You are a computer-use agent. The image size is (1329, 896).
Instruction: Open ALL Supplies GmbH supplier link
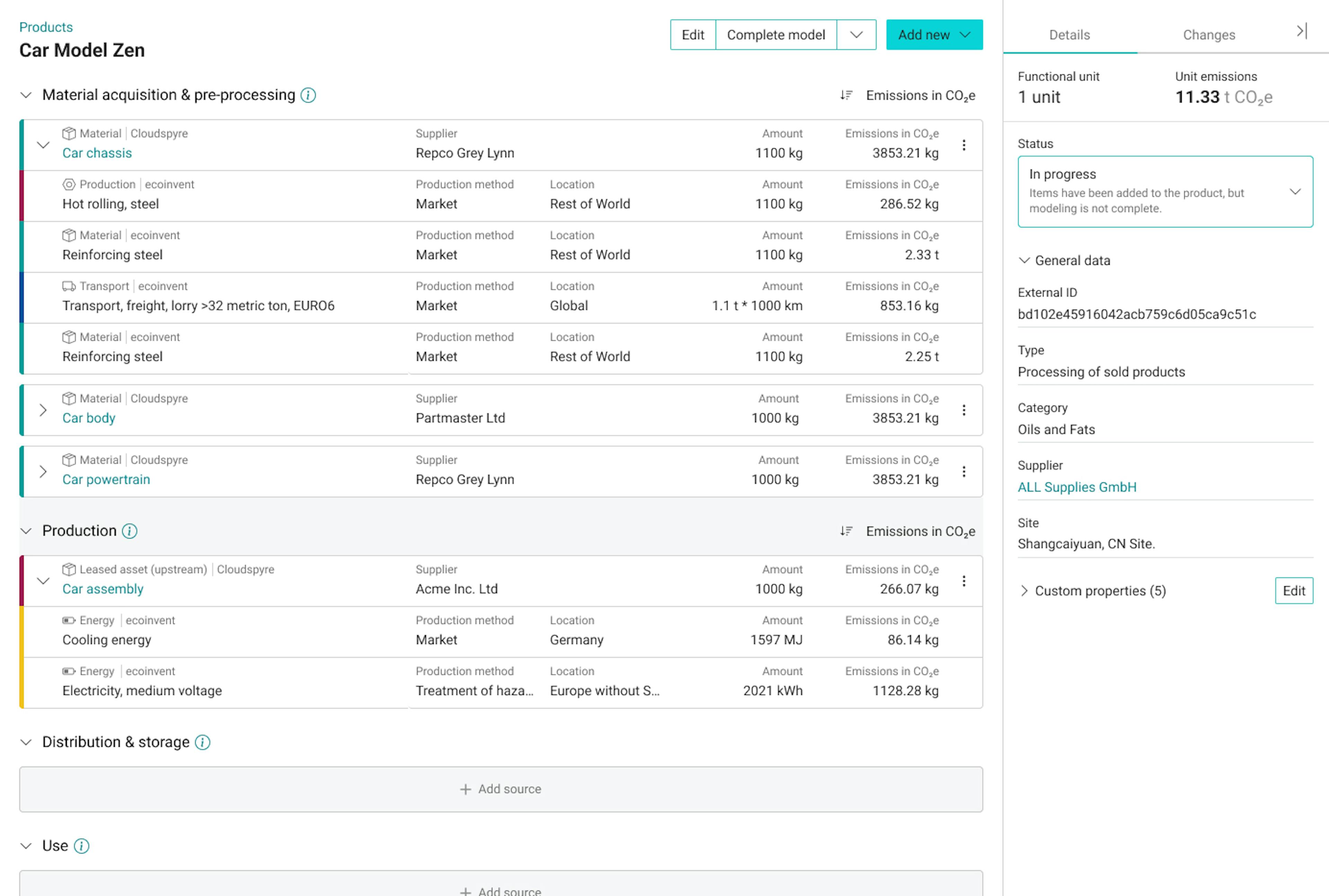point(1076,487)
